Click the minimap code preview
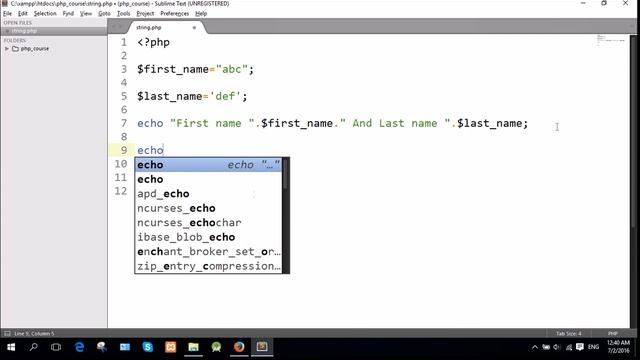640x360 pixels. pos(610,40)
